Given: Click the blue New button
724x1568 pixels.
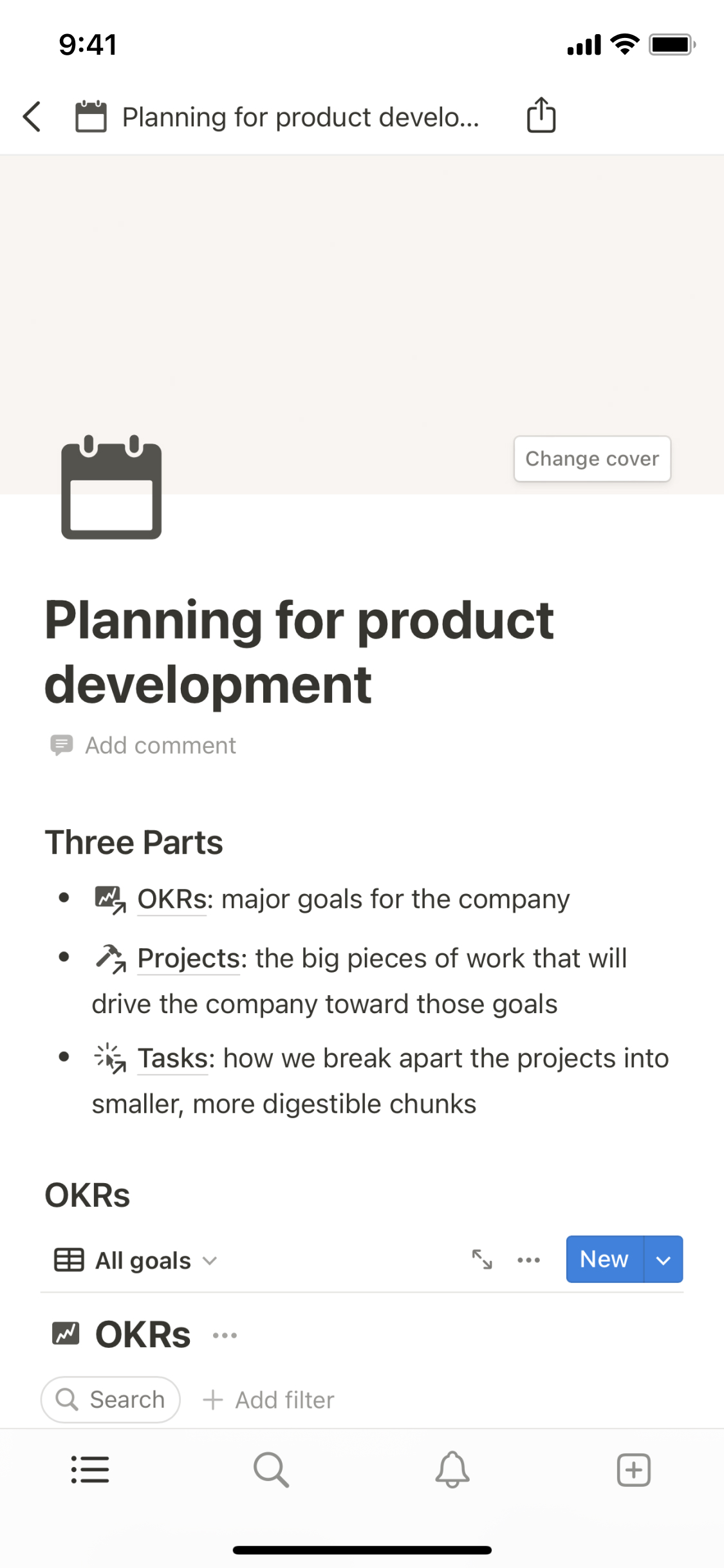Looking at the screenshot, I should [604, 1260].
